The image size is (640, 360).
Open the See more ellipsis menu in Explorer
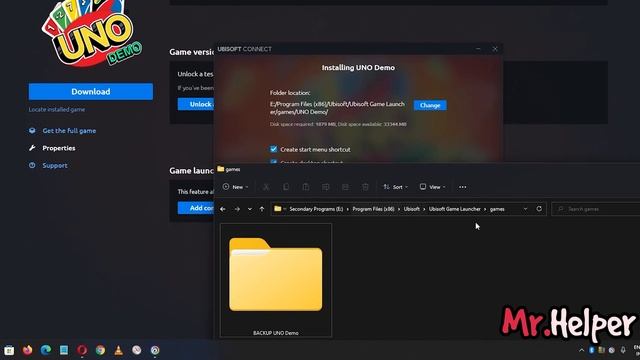tap(462, 187)
